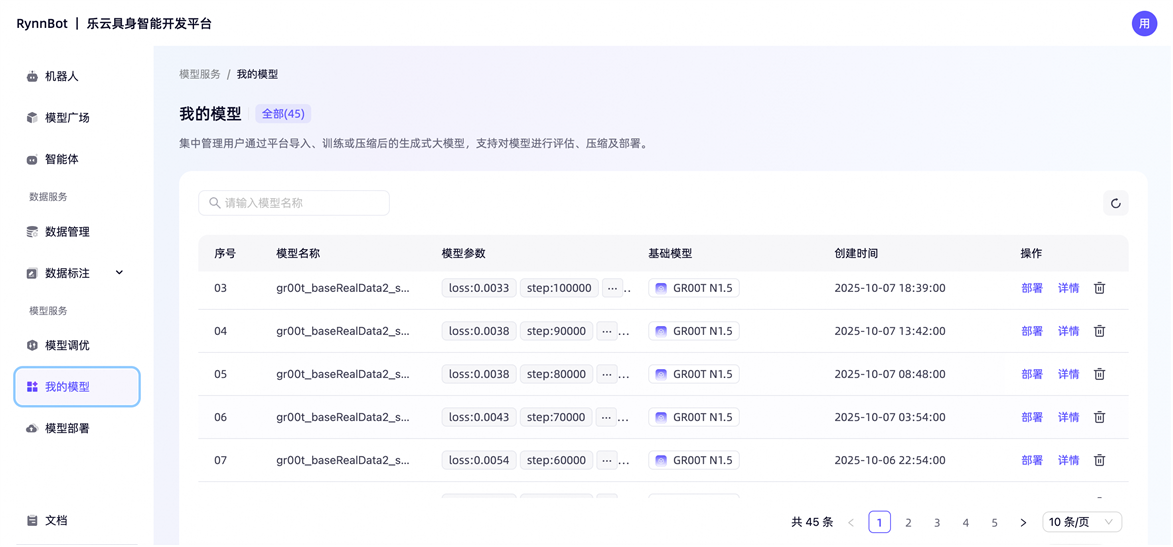The width and height of the screenshot is (1173, 547).
Task: Click the 创建时间 column header
Action: click(x=857, y=254)
